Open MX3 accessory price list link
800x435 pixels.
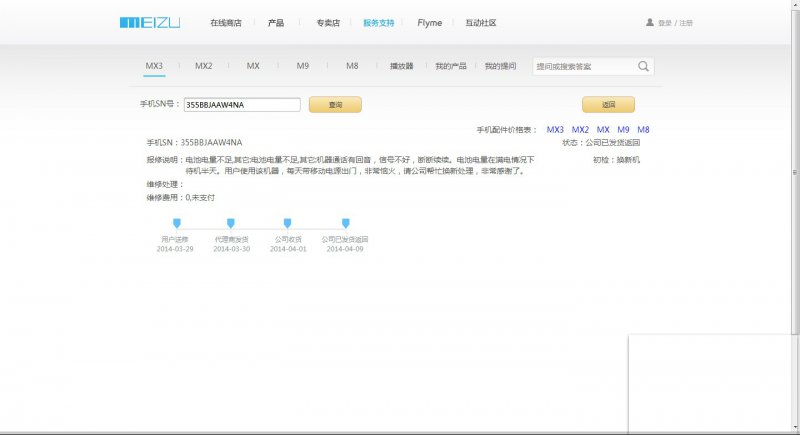[x=555, y=130]
